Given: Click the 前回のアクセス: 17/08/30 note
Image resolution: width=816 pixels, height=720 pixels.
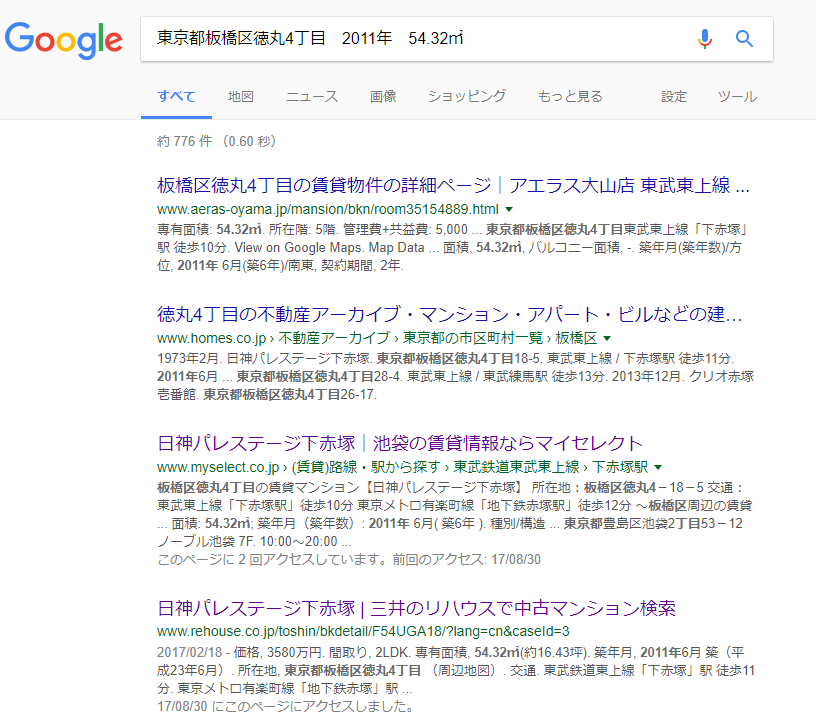Looking at the screenshot, I should [x=466, y=559].
